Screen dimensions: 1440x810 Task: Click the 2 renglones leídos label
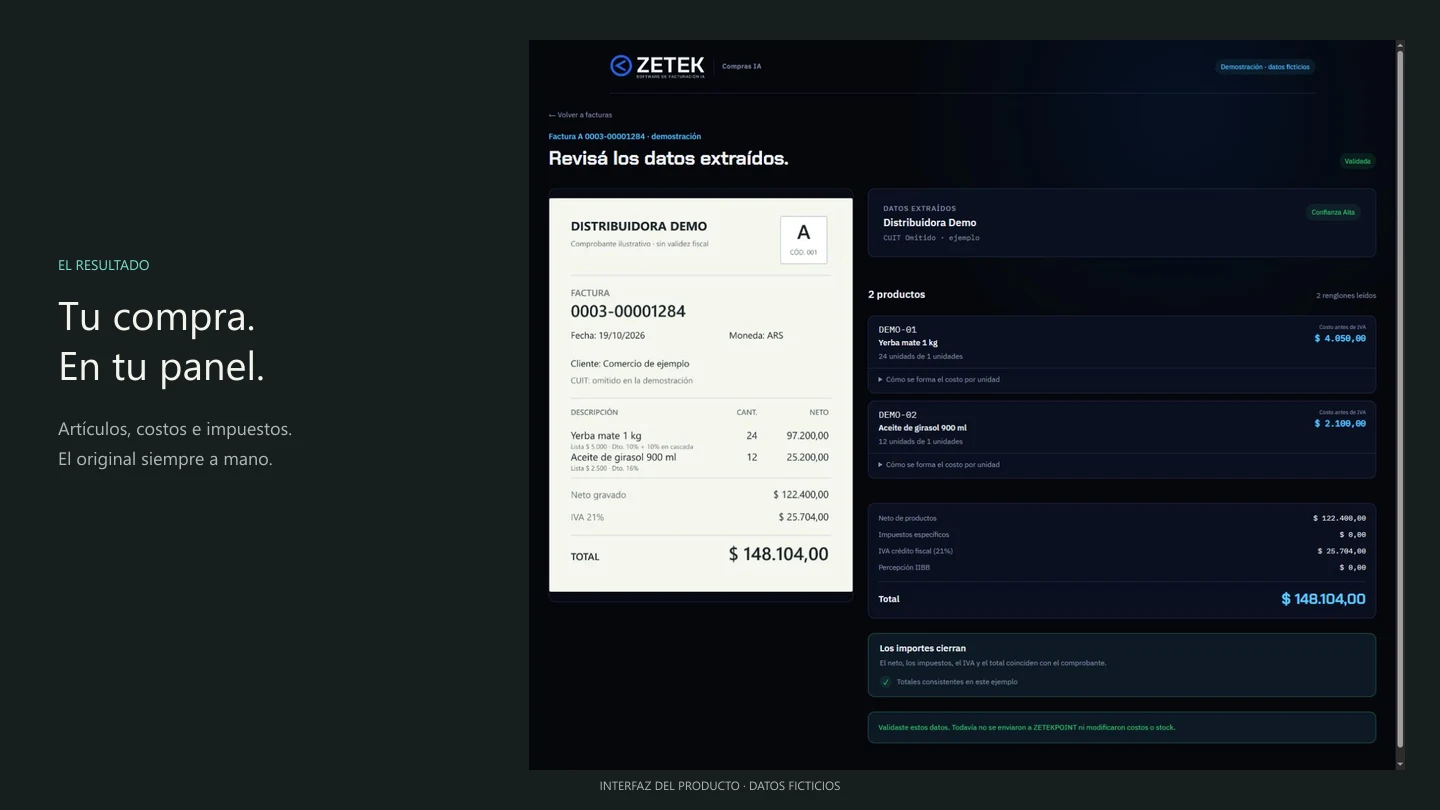point(1346,296)
